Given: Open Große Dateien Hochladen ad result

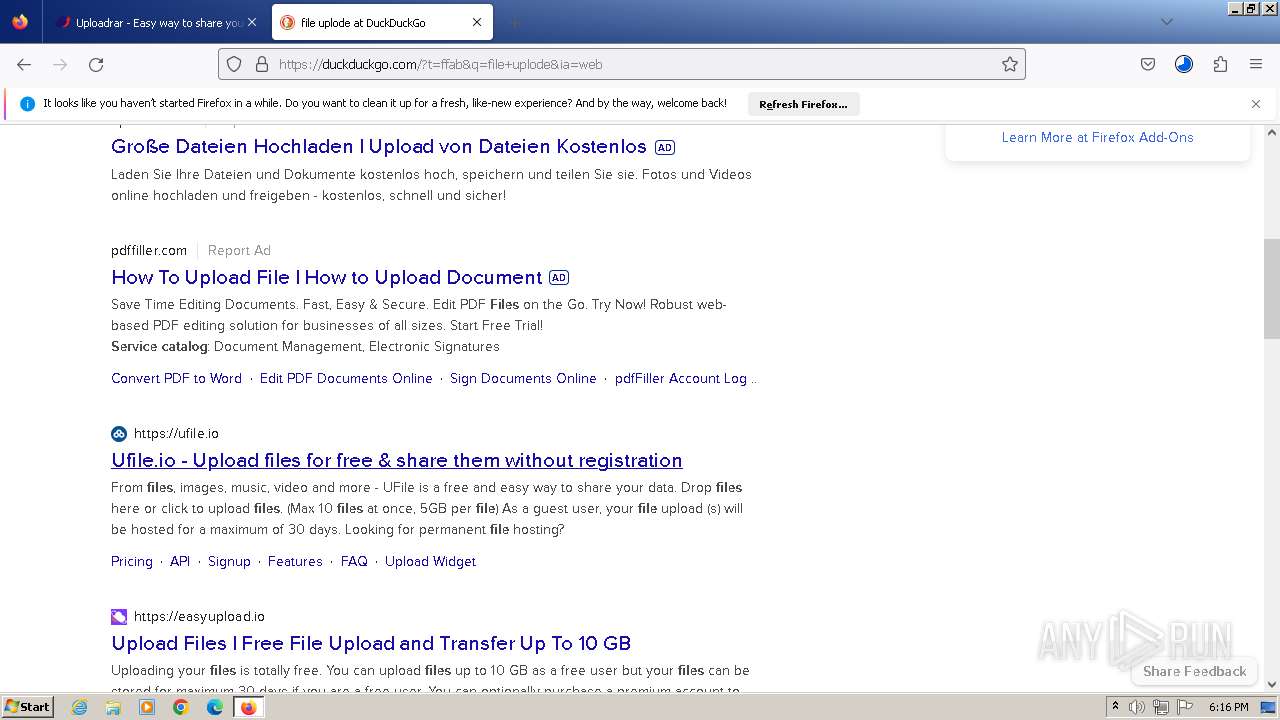Looking at the screenshot, I should click(x=379, y=147).
